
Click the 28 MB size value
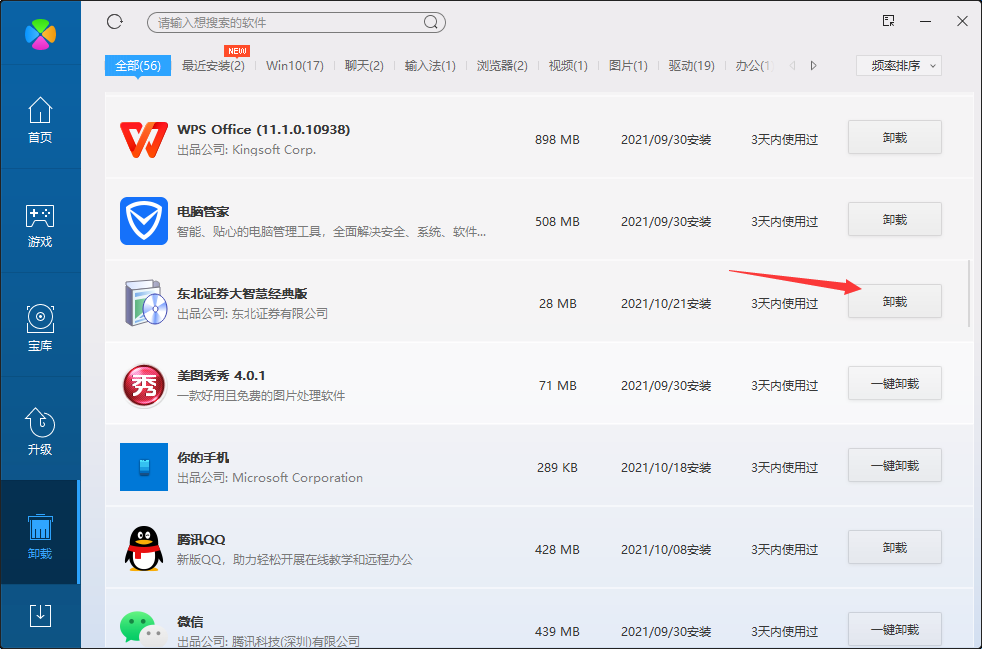click(x=557, y=304)
